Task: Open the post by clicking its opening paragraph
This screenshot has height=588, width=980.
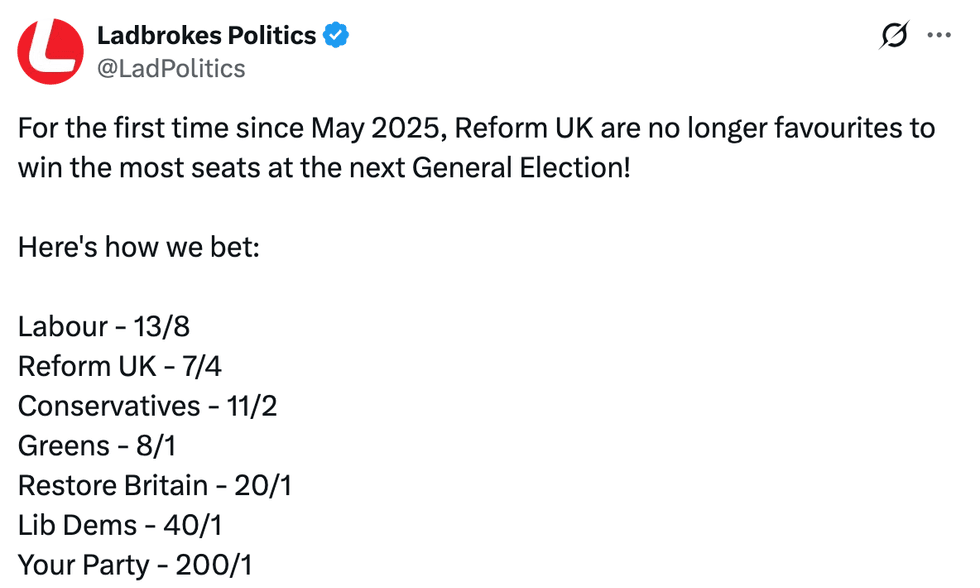Action: [475, 147]
